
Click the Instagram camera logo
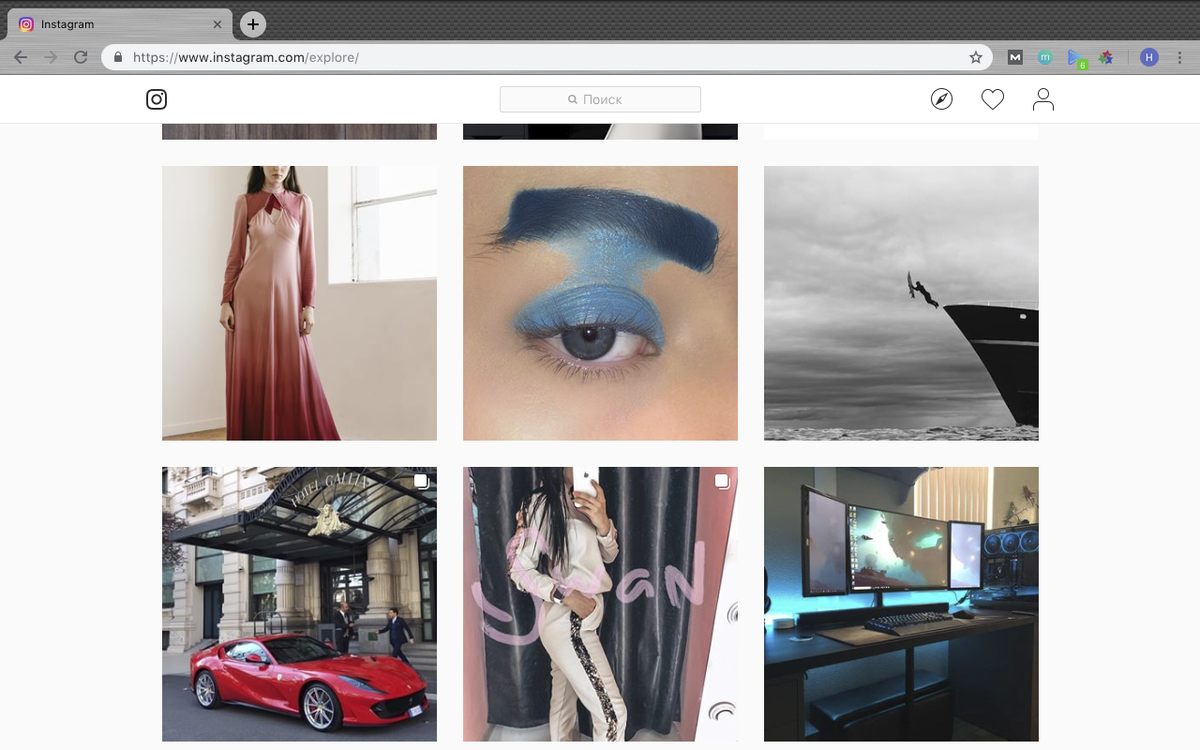pyautogui.click(x=157, y=99)
